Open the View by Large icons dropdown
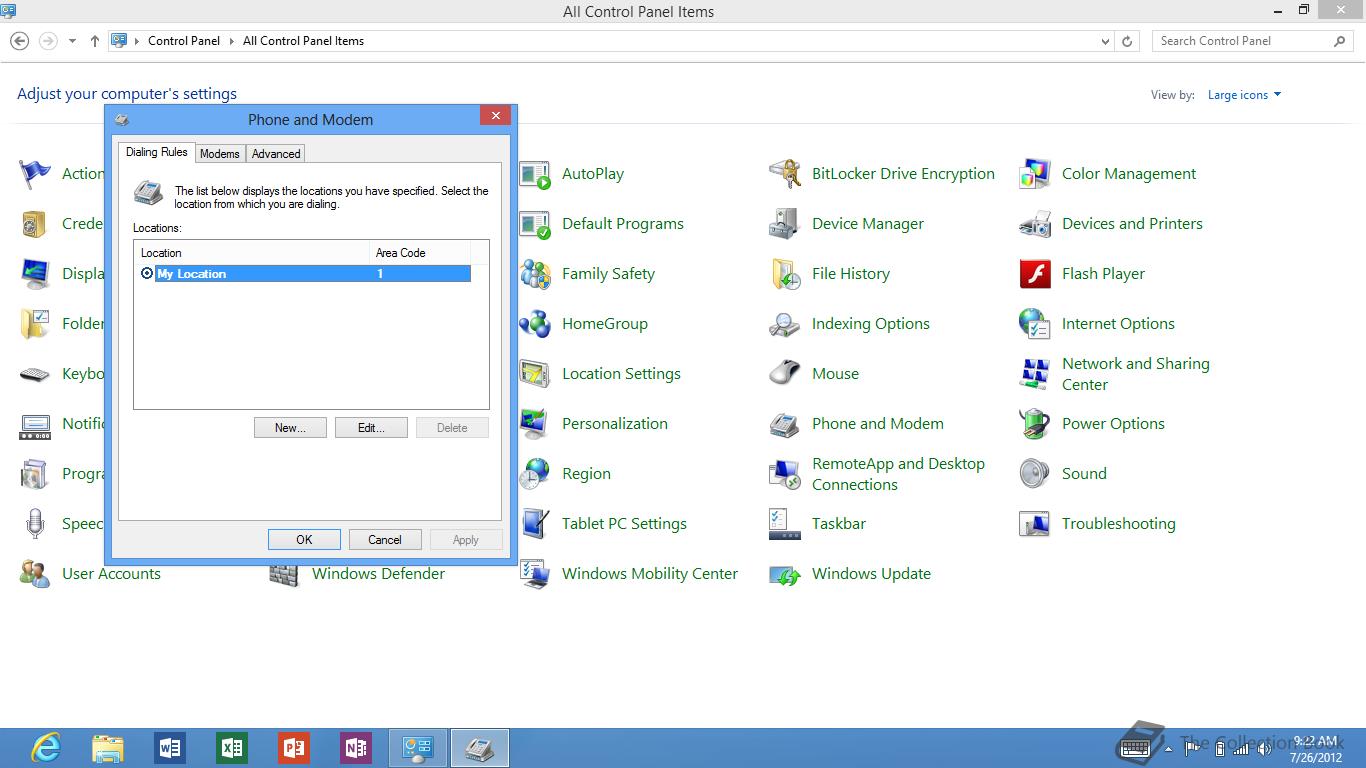 pos(1244,95)
